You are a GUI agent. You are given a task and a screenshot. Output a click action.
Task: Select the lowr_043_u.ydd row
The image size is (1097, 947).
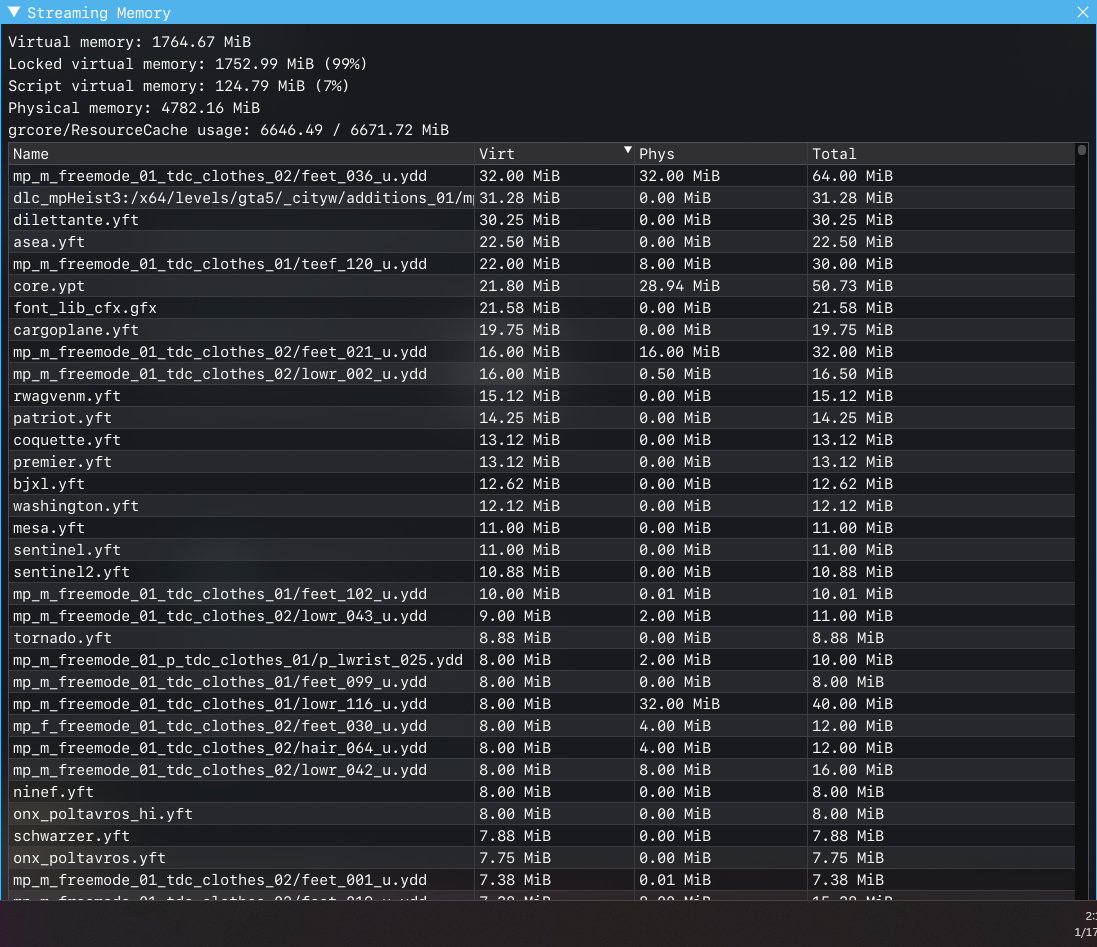(542, 616)
